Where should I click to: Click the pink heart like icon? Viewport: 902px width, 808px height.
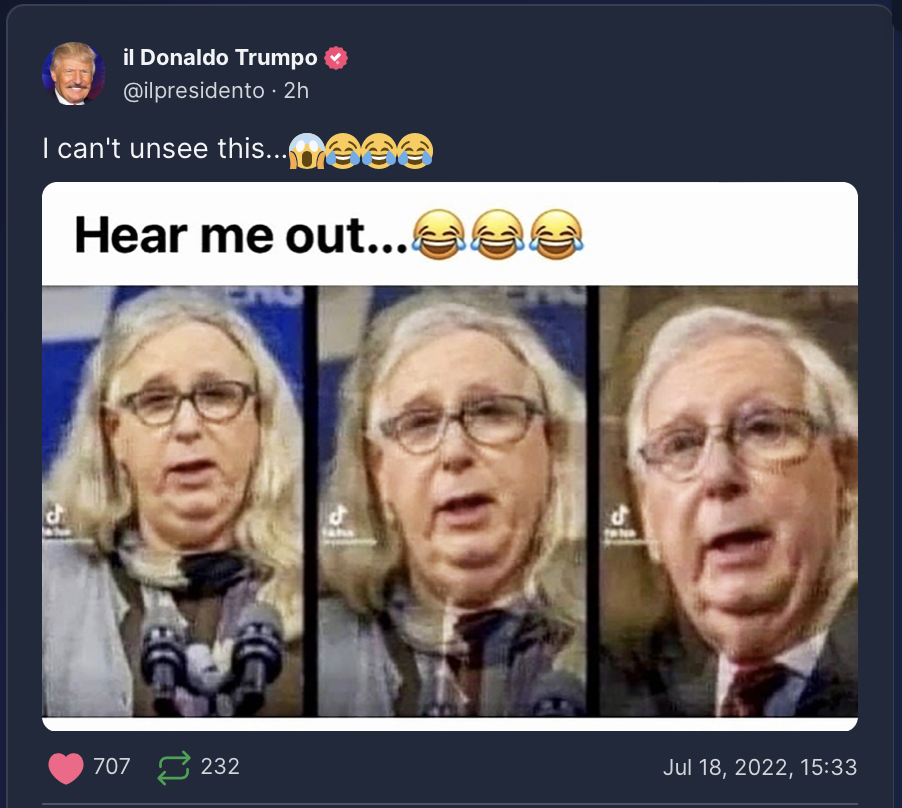tap(66, 768)
